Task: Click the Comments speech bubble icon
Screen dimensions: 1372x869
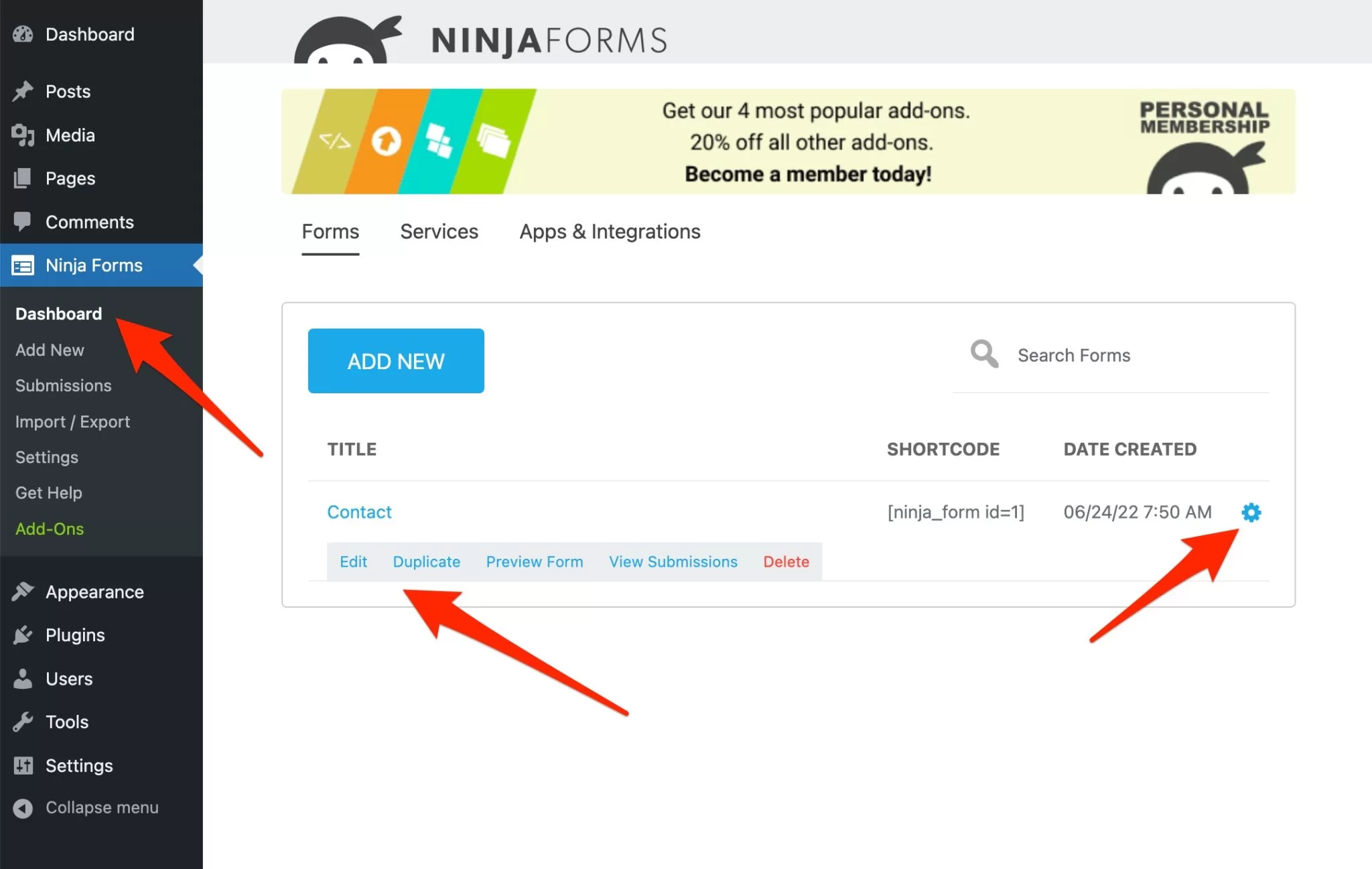Action: point(23,222)
